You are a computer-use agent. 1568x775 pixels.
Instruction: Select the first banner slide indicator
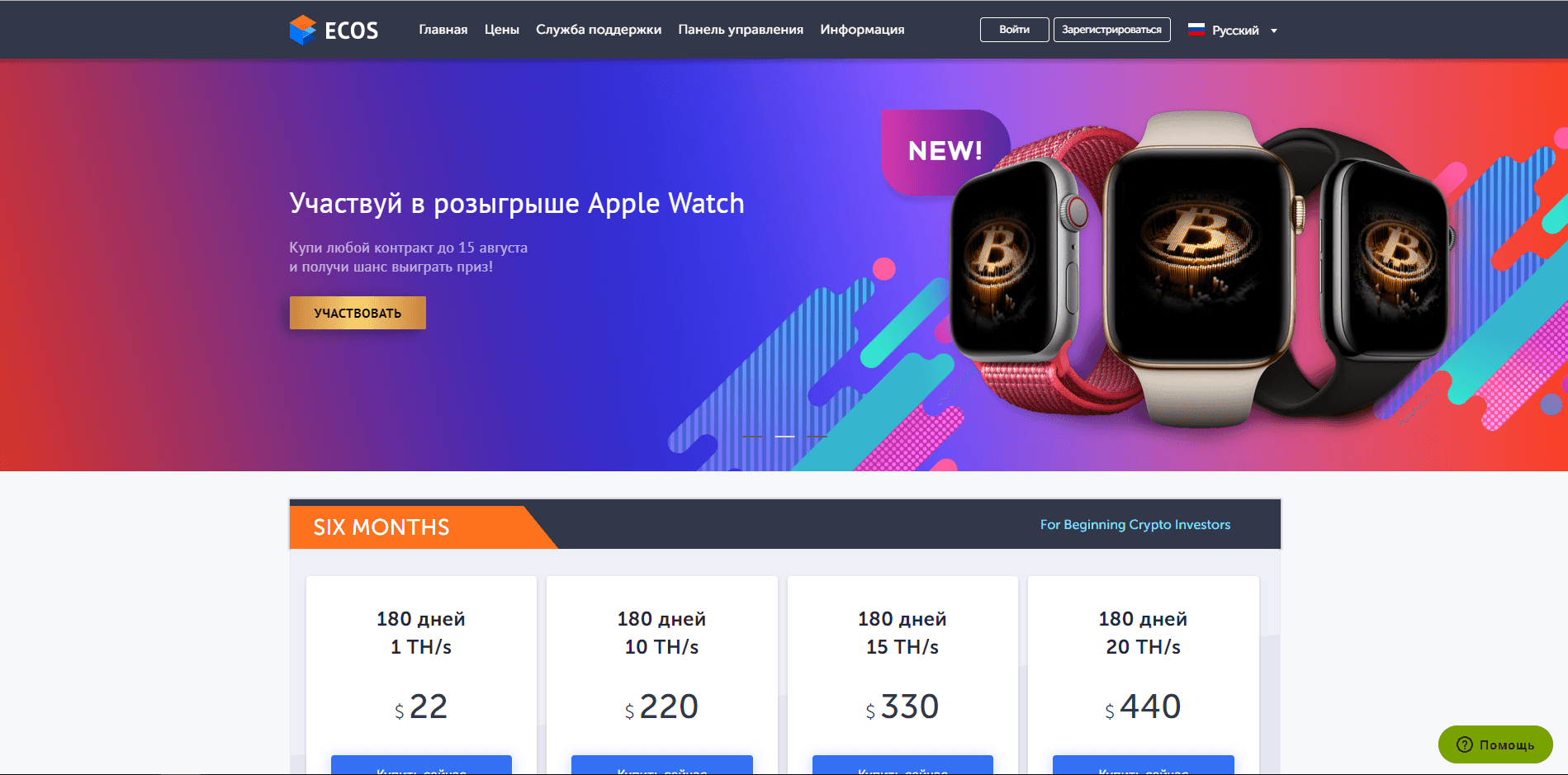(x=752, y=436)
